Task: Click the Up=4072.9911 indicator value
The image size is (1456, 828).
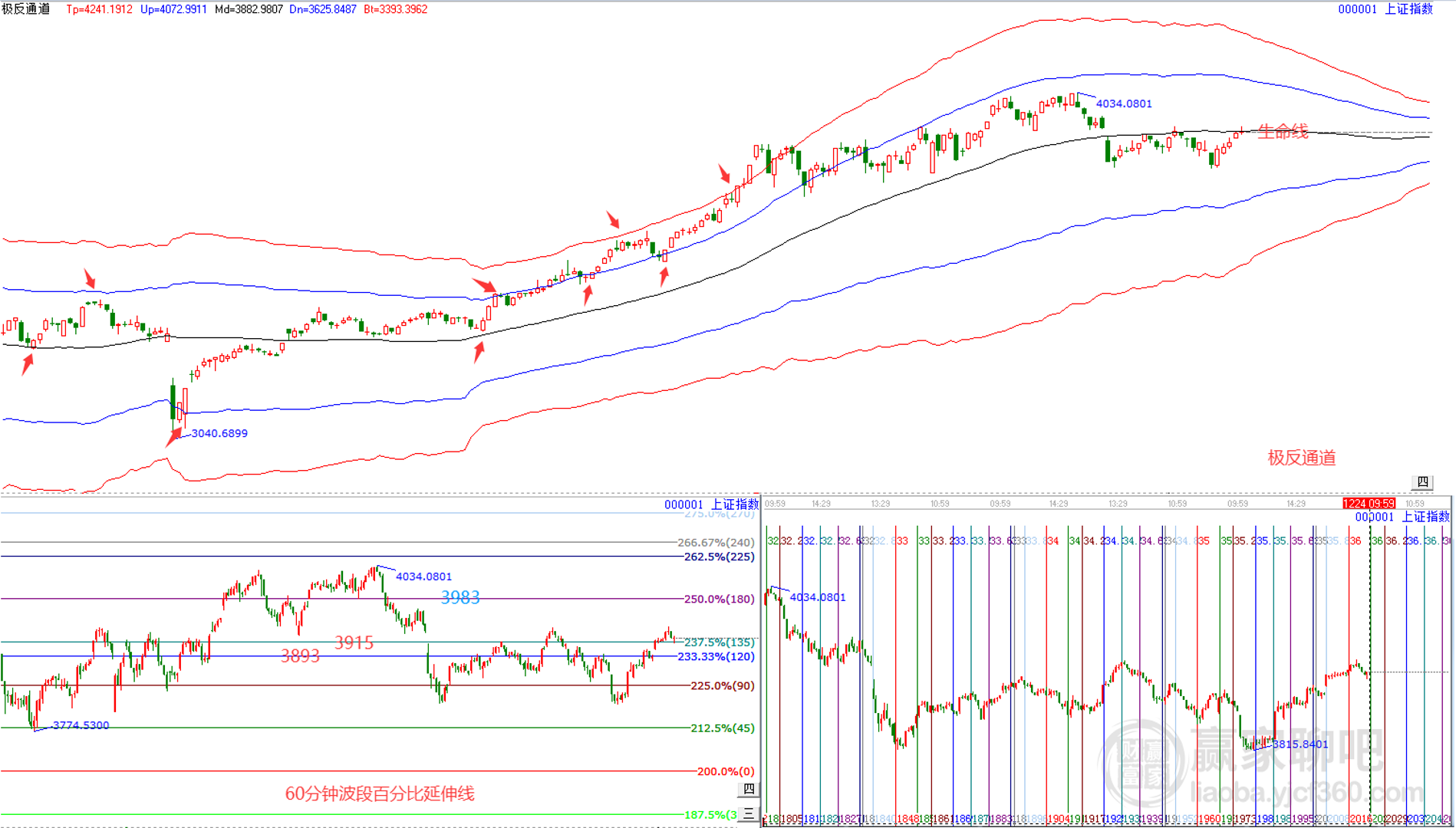Action: [173, 9]
